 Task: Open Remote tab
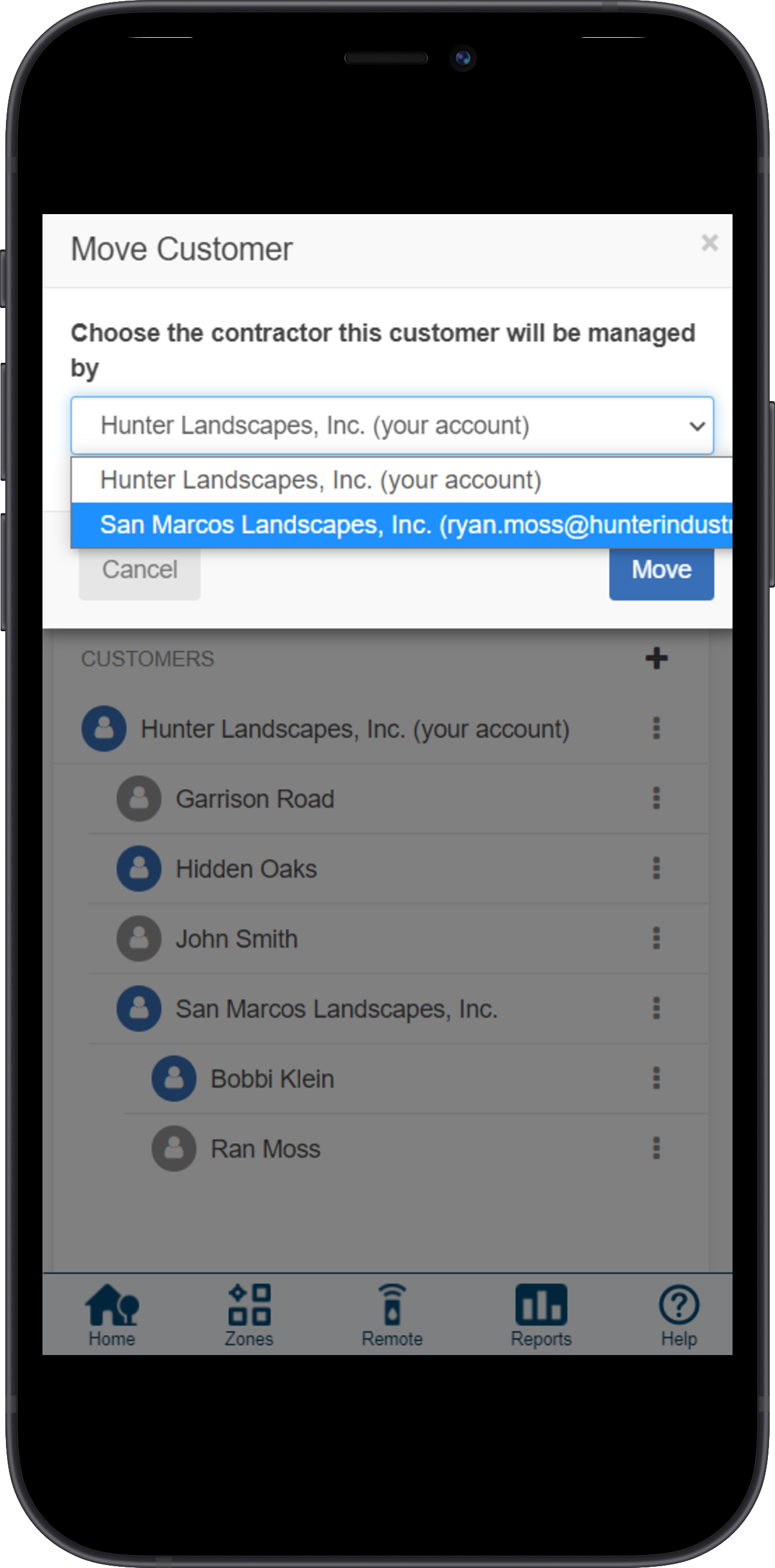[x=392, y=1315]
